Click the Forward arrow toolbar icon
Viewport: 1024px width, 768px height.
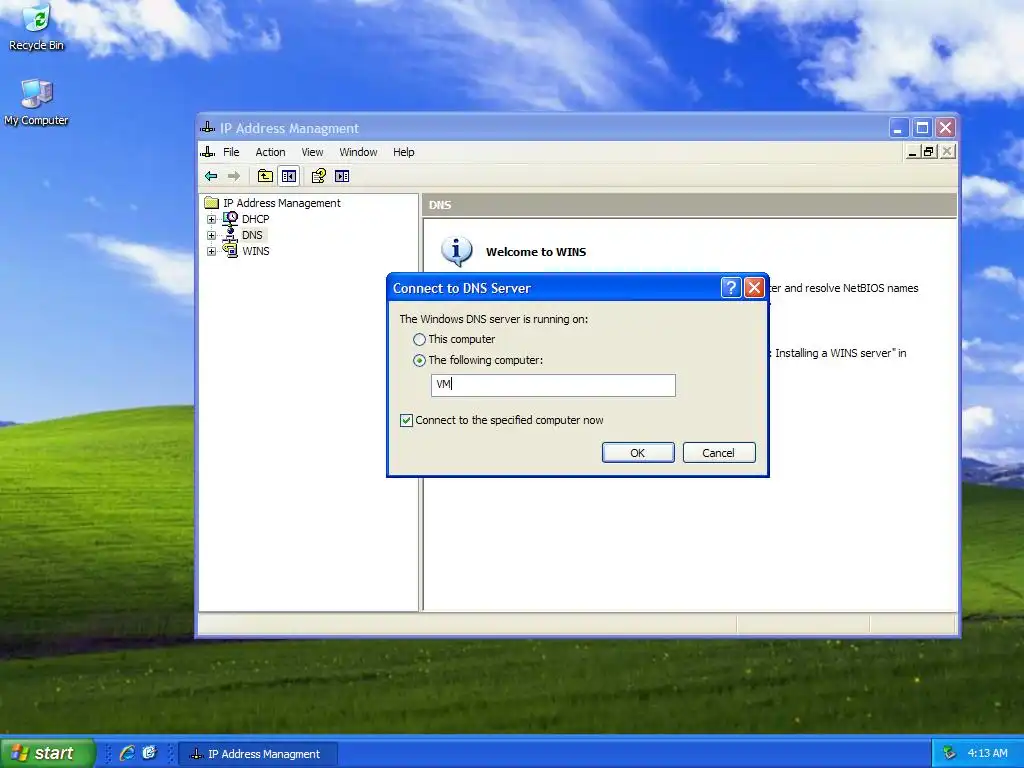(234, 176)
